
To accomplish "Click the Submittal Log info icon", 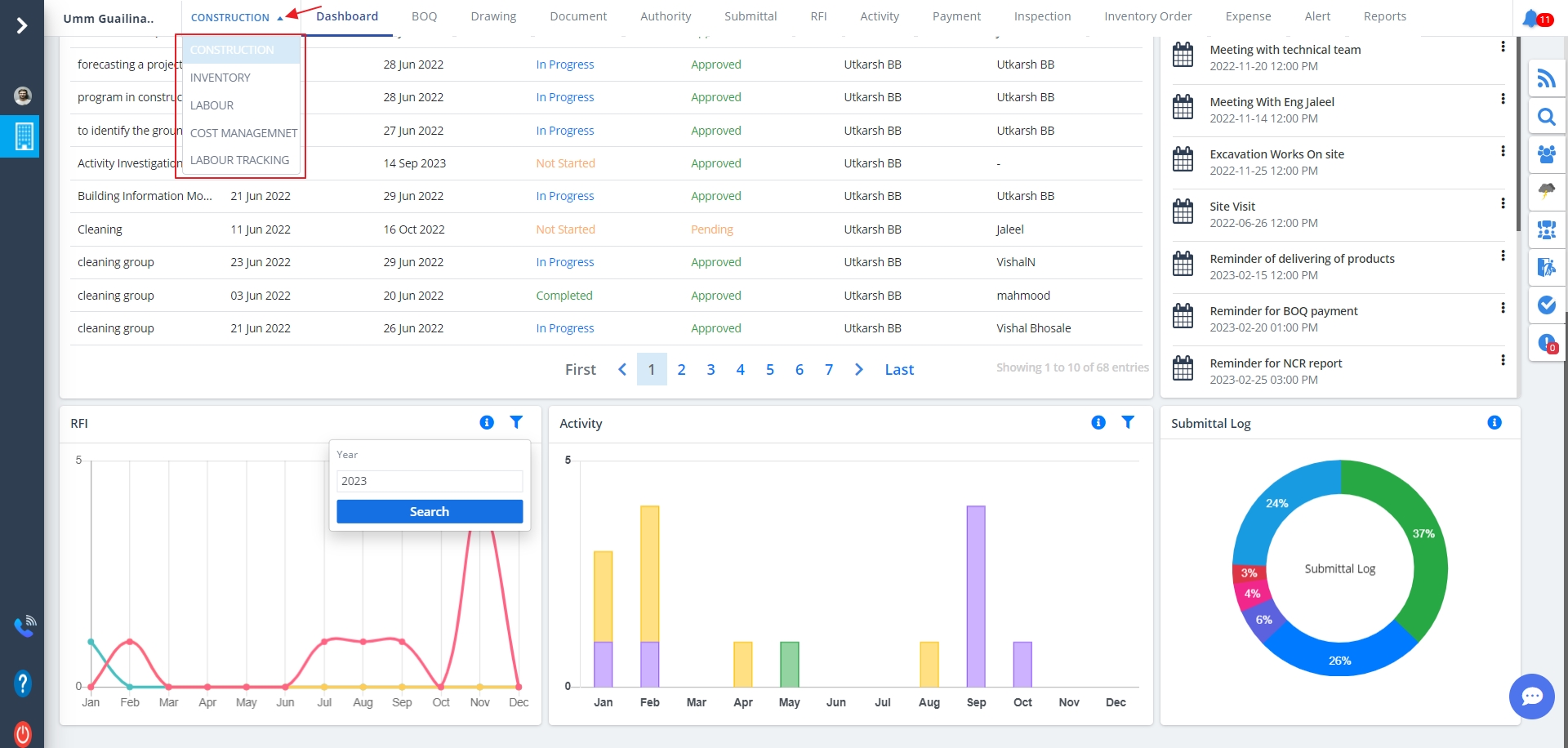I will pos(1494,422).
